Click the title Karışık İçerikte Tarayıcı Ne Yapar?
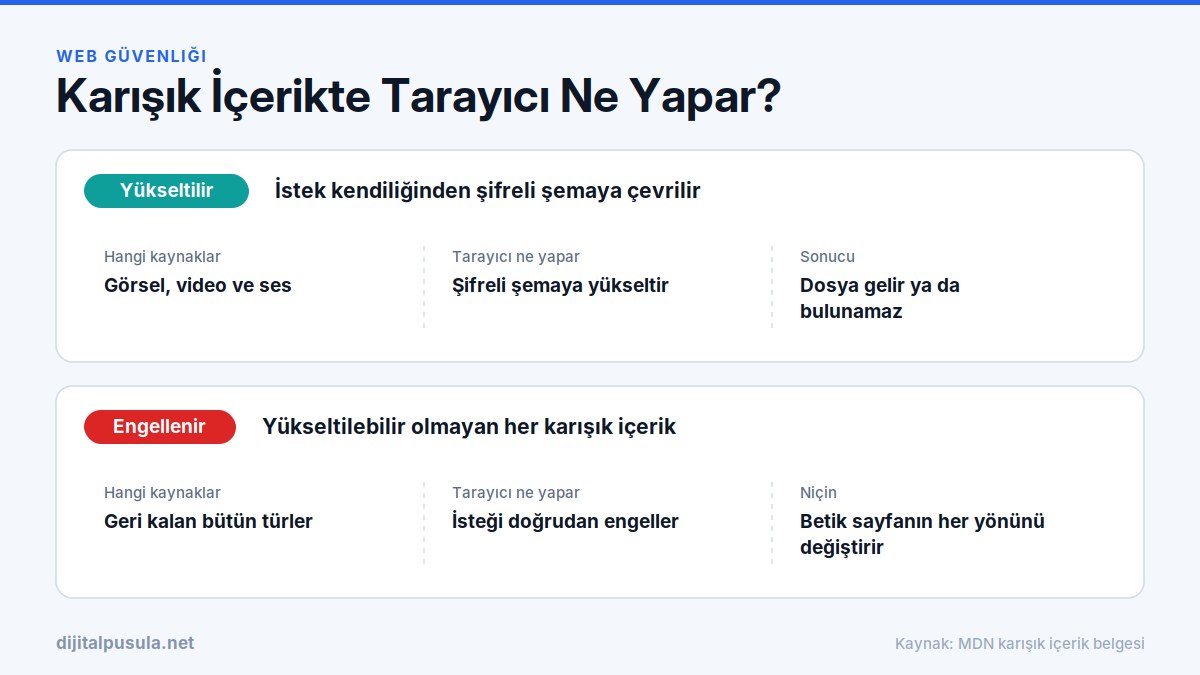Image resolution: width=1200 pixels, height=675 pixels. 418,98
